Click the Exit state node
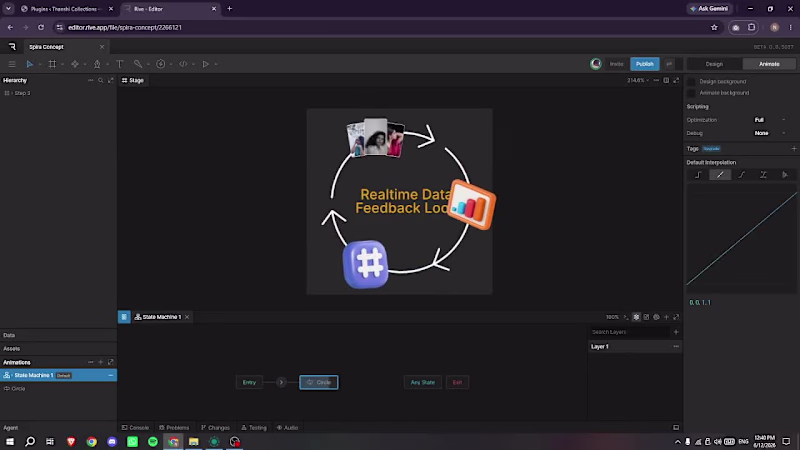 [457, 383]
